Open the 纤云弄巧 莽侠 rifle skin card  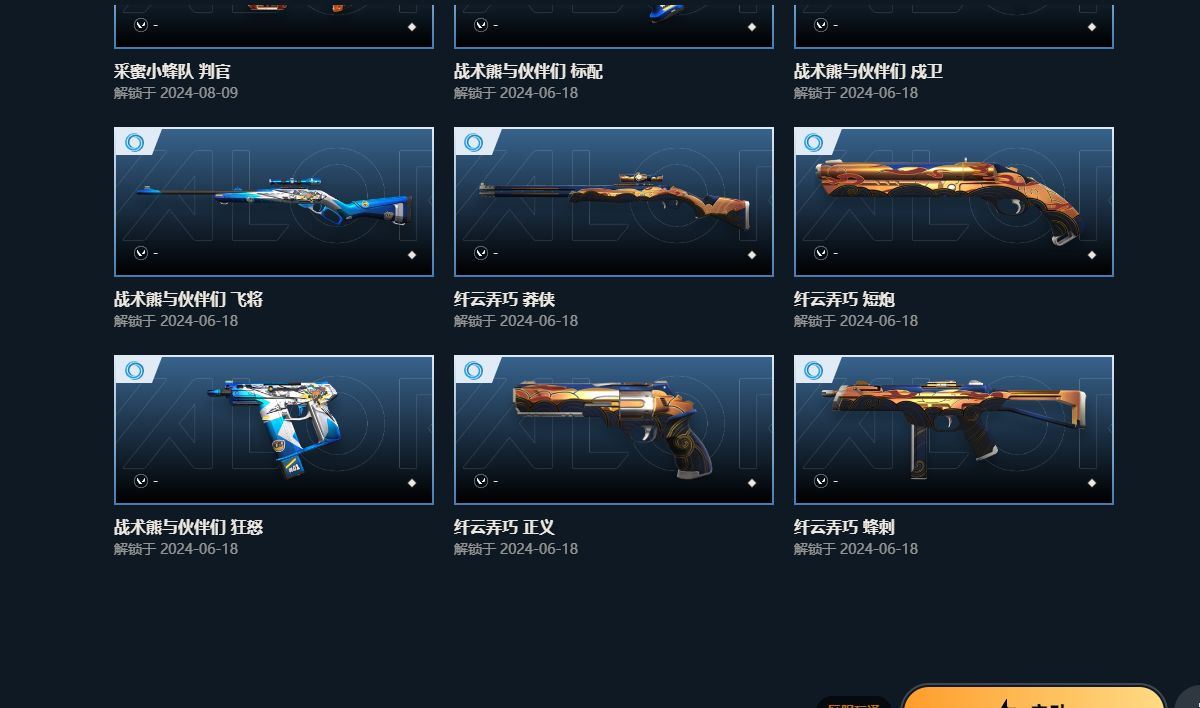pyautogui.click(x=614, y=202)
